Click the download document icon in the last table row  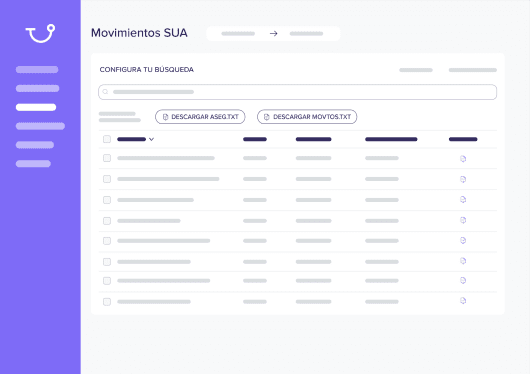tap(463, 301)
